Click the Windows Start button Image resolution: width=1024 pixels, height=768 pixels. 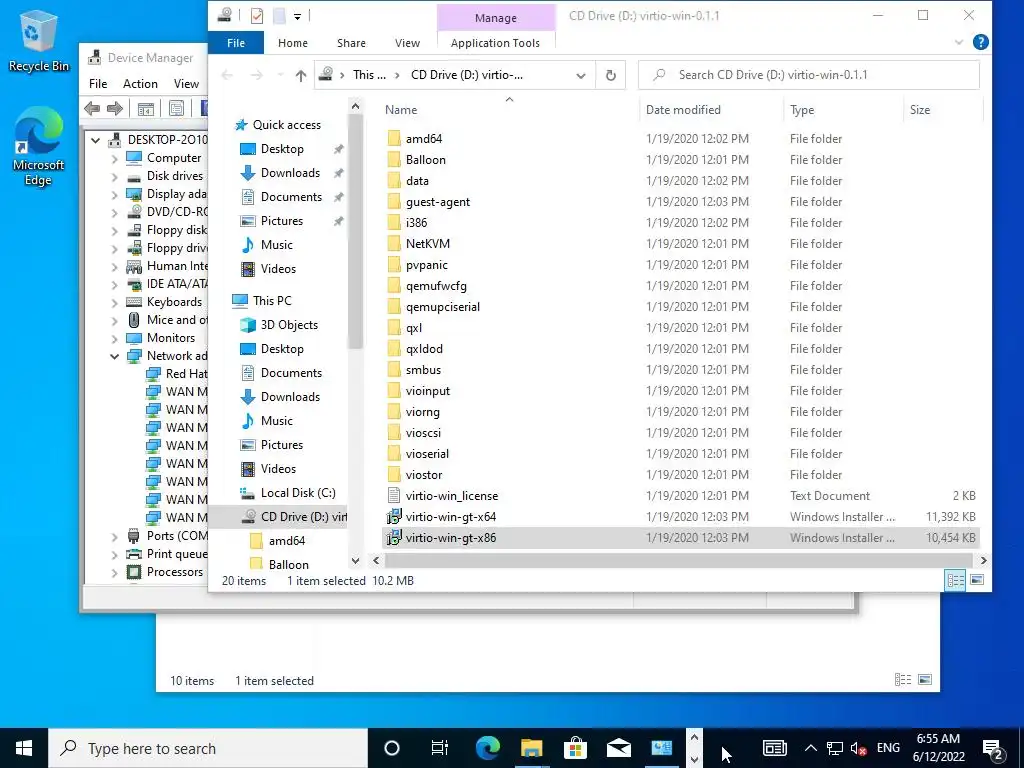(x=24, y=748)
